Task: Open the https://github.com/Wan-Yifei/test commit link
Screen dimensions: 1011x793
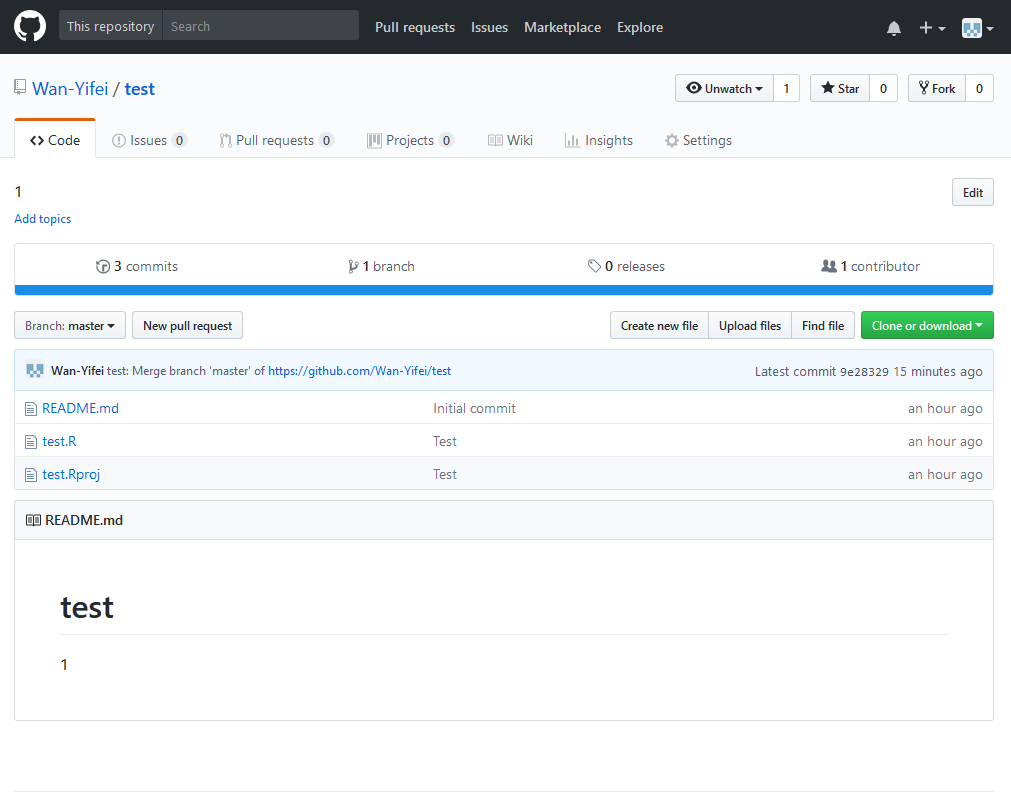Action: pyautogui.click(x=359, y=371)
